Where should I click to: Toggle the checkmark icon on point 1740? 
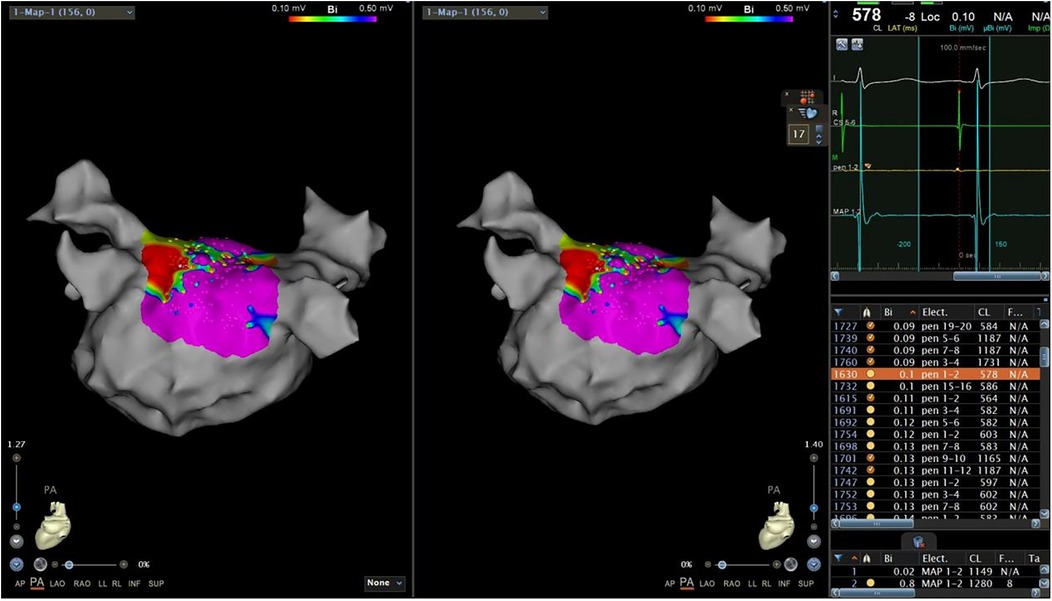tap(870, 350)
